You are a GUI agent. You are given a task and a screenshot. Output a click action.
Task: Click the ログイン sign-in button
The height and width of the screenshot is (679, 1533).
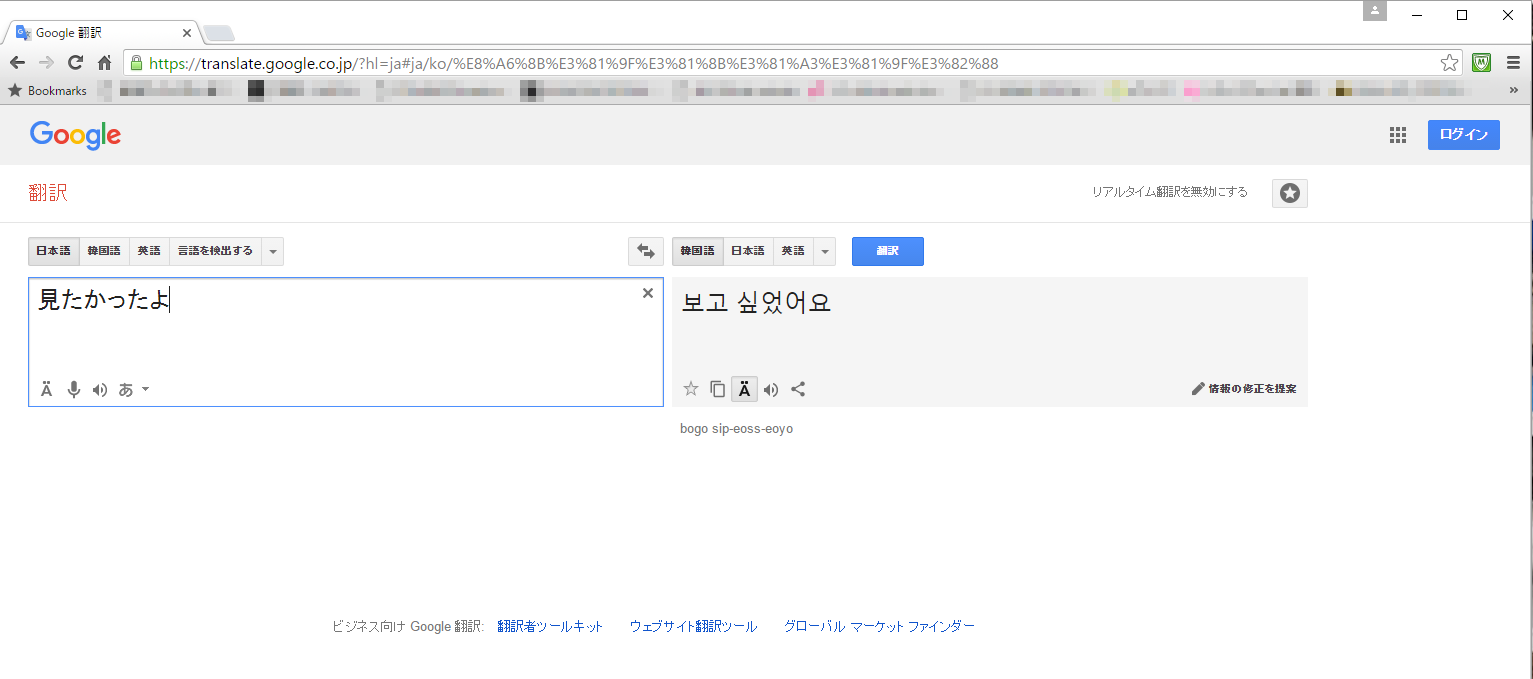(x=1464, y=135)
